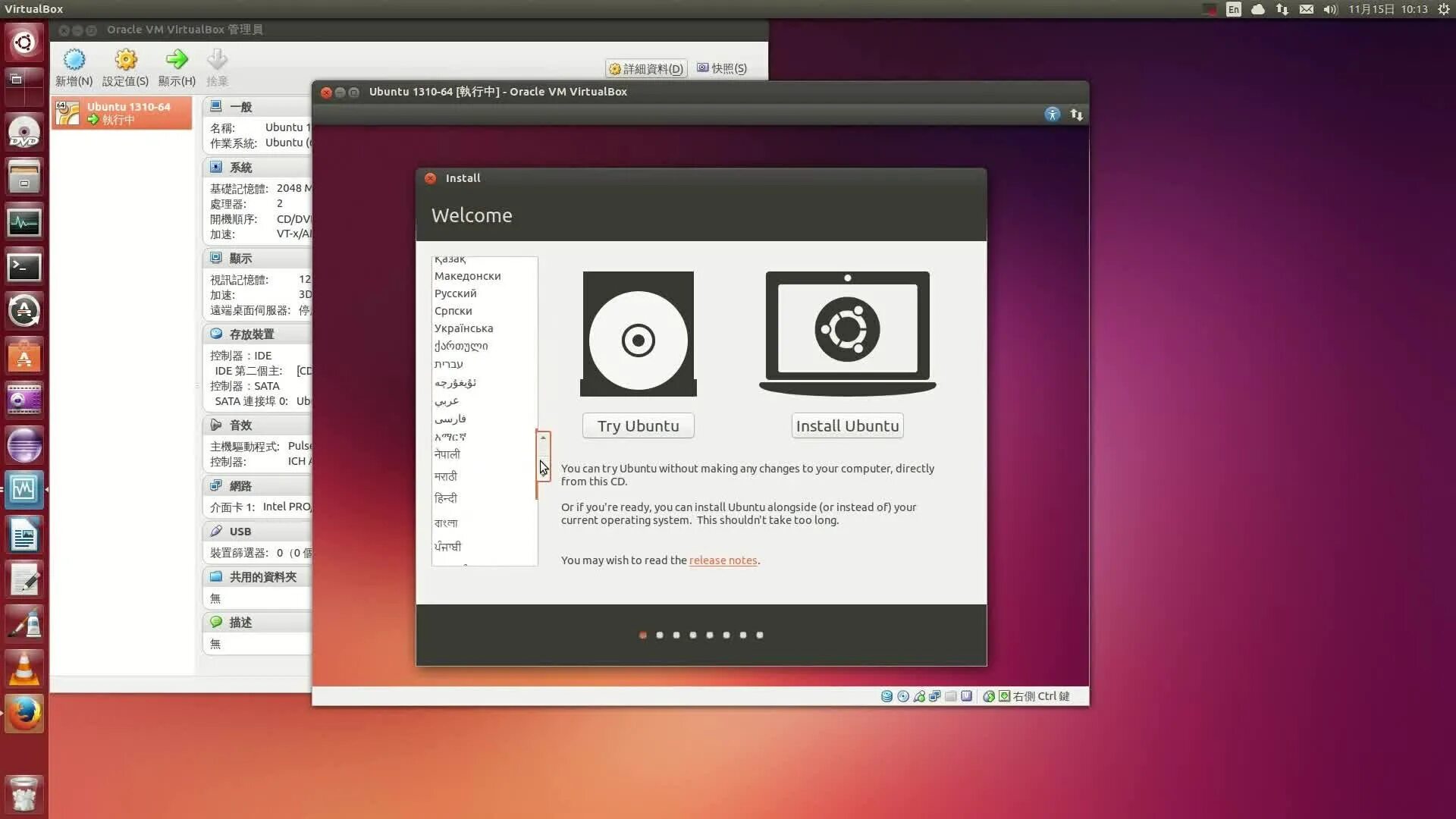Expand the 一般 section panel
Viewport: 1456px width, 819px height.
pos(240,106)
